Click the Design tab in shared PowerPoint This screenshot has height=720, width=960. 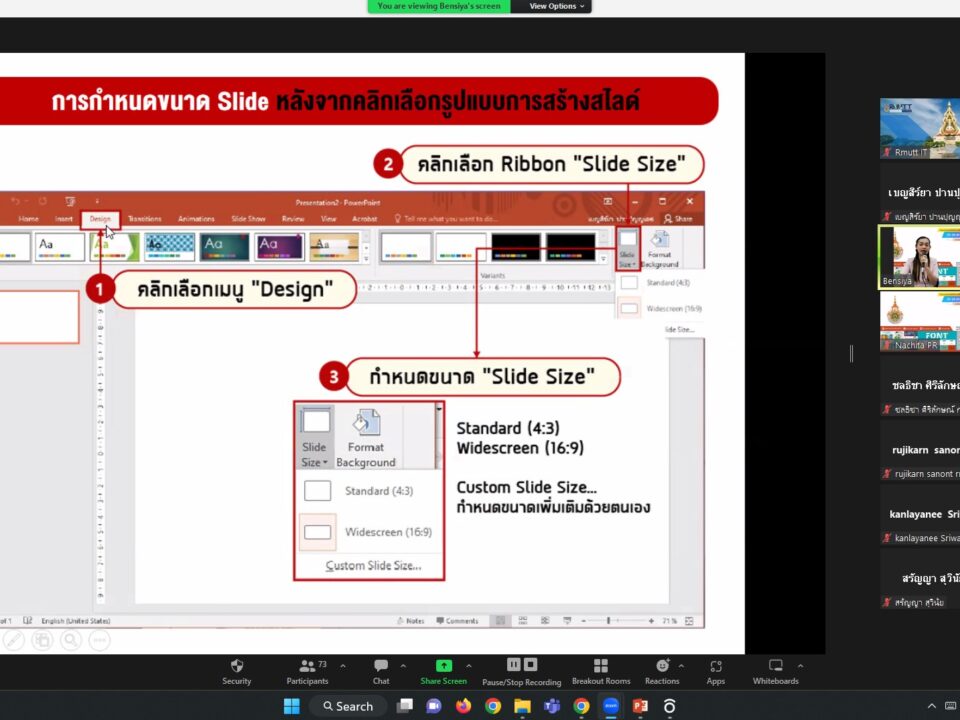point(100,219)
